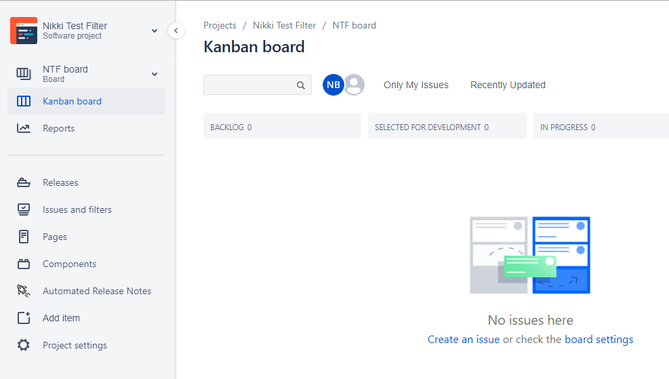Open Reports from the chart icon
Screen dimensions: 669x379
[x=23, y=128]
